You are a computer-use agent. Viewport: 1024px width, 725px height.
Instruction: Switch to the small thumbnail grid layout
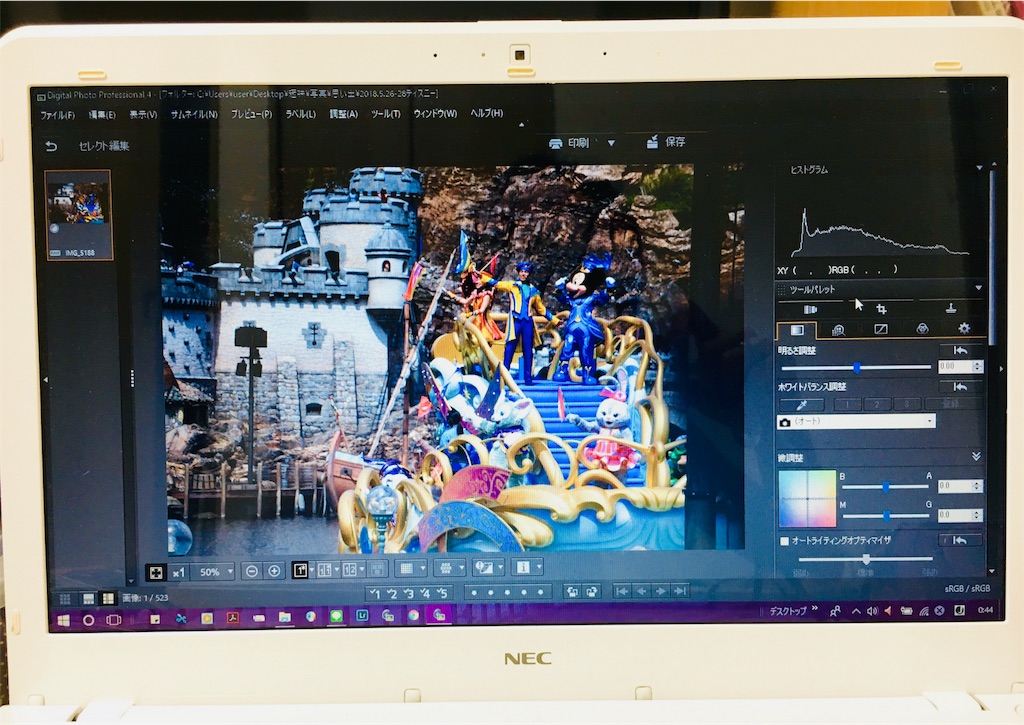65,599
